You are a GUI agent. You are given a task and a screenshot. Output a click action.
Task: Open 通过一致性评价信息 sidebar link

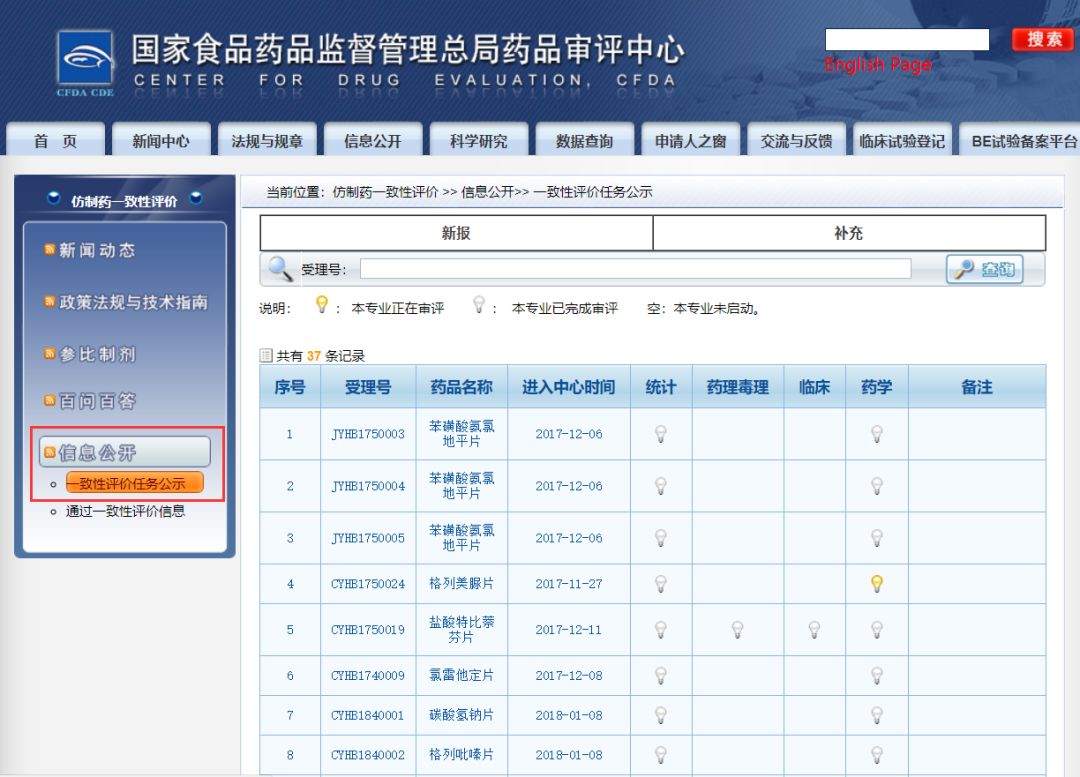(125, 511)
